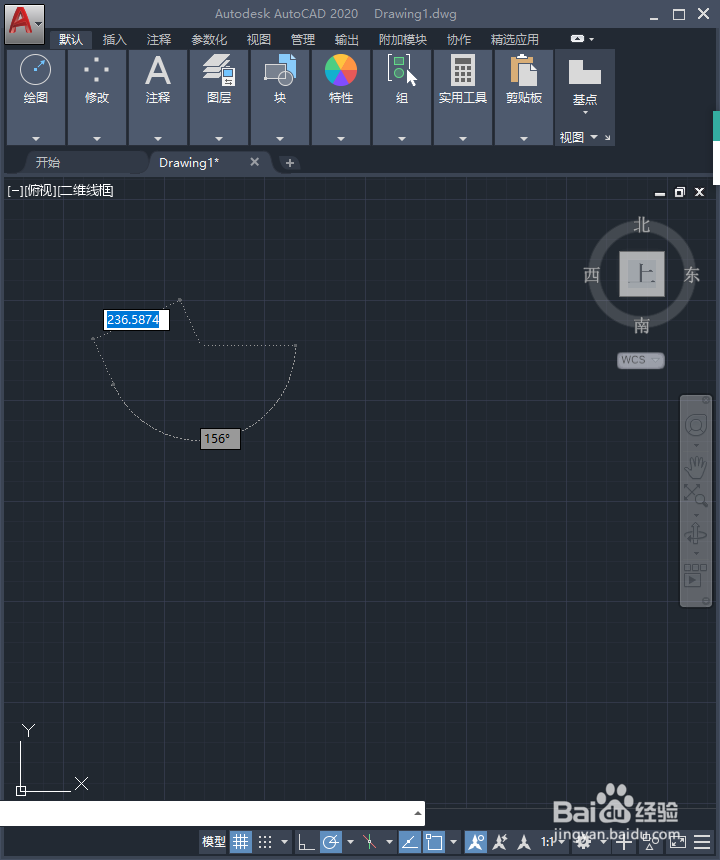
Task: Open the 修改 (Modify) panel icon
Action: pyautogui.click(x=97, y=70)
